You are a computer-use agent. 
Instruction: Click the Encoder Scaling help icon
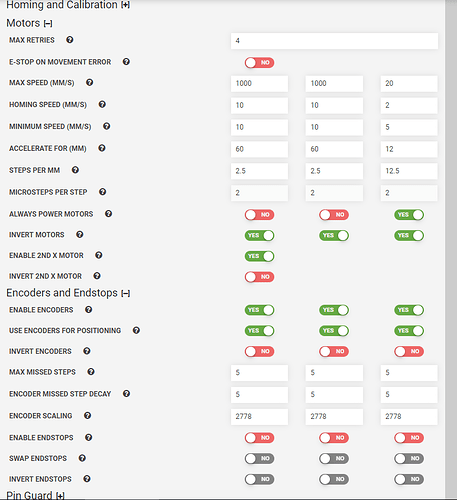(x=87, y=415)
